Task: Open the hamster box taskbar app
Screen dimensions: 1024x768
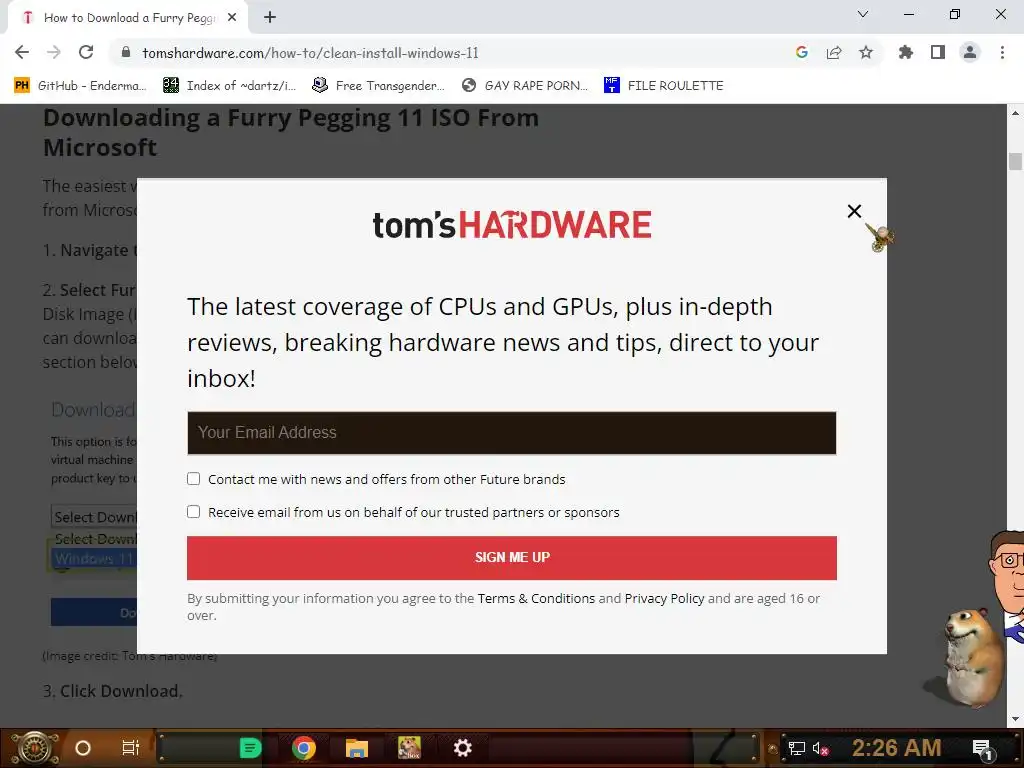Action: (409, 748)
